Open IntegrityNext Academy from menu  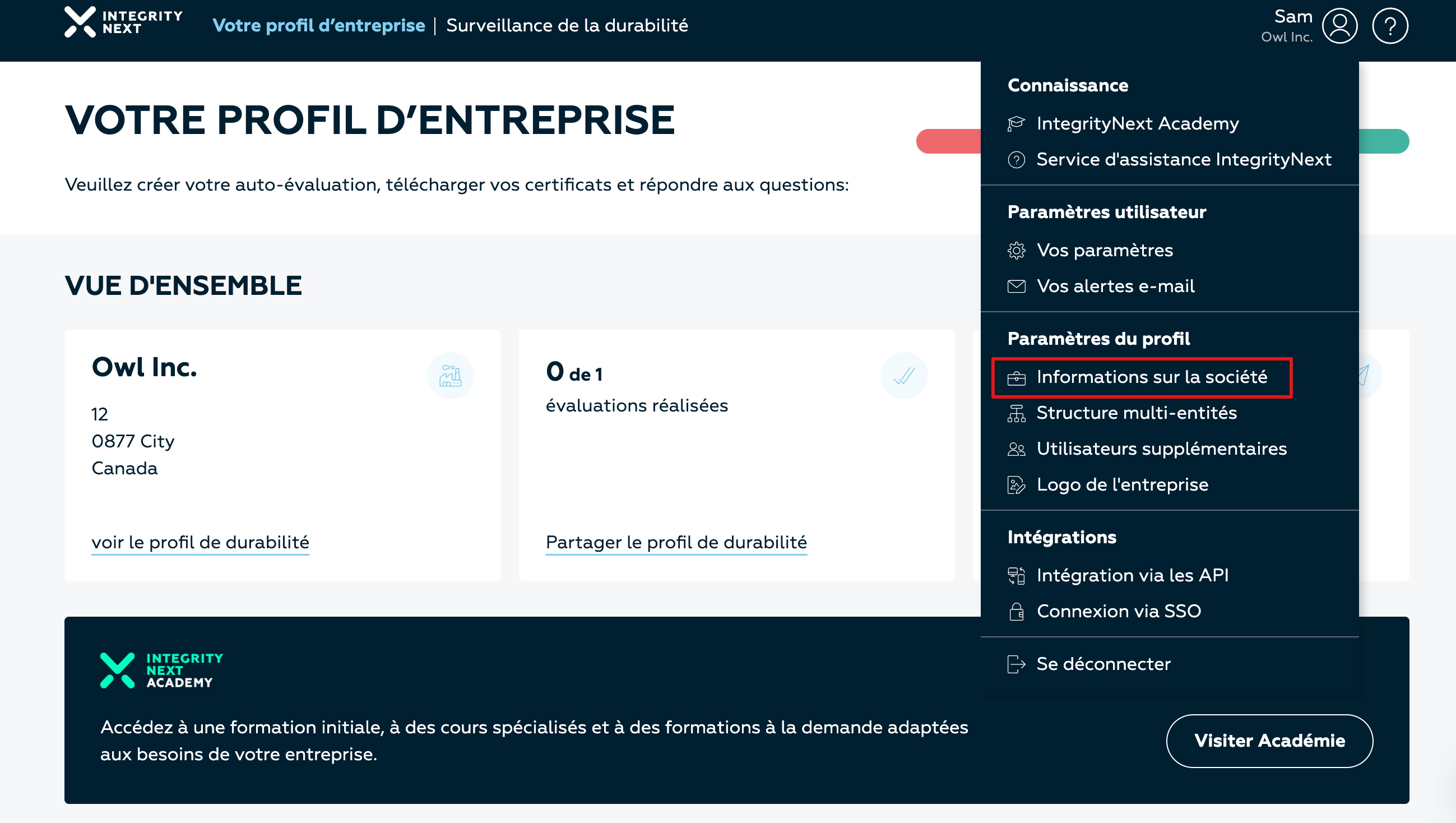tap(1137, 123)
